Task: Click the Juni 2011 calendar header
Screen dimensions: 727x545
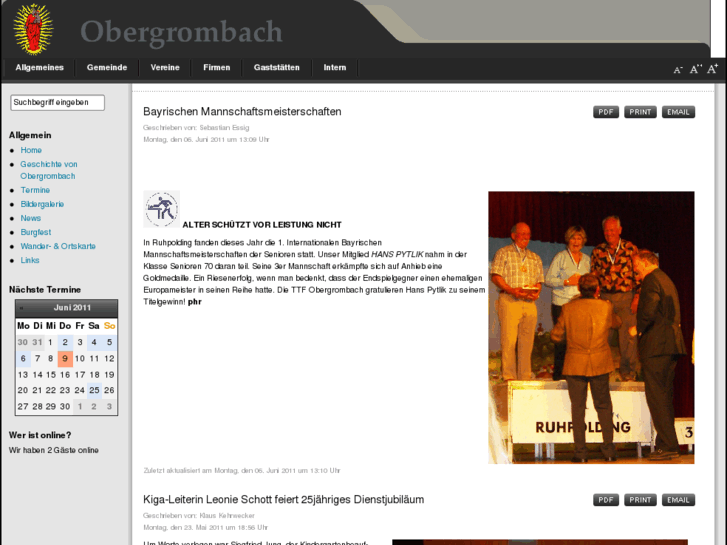Action: click(x=72, y=308)
